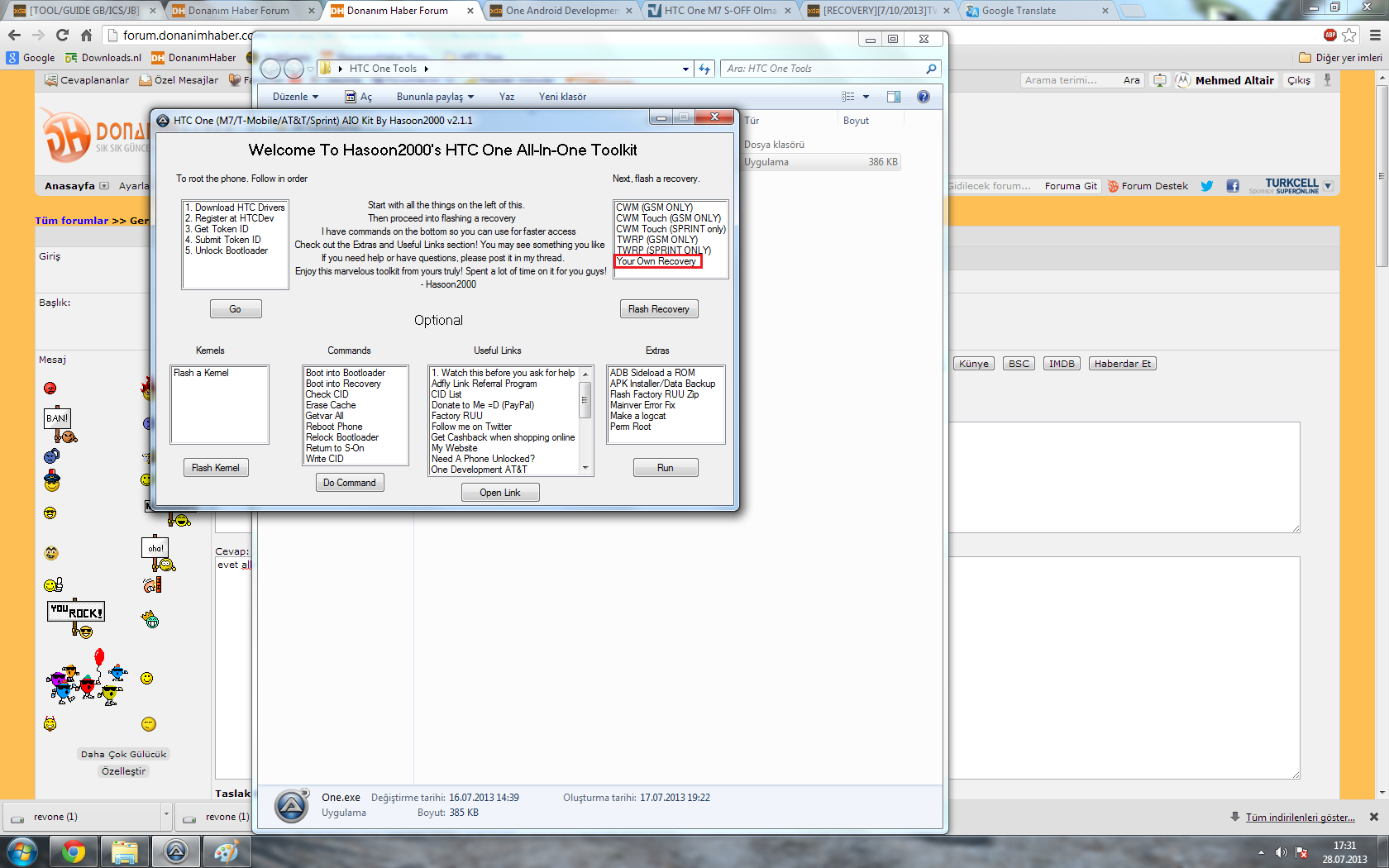This screenshot has height=868, width=1389.
Task: Open the Facebook icon on the forum bar
Action: pos(1233,186)
